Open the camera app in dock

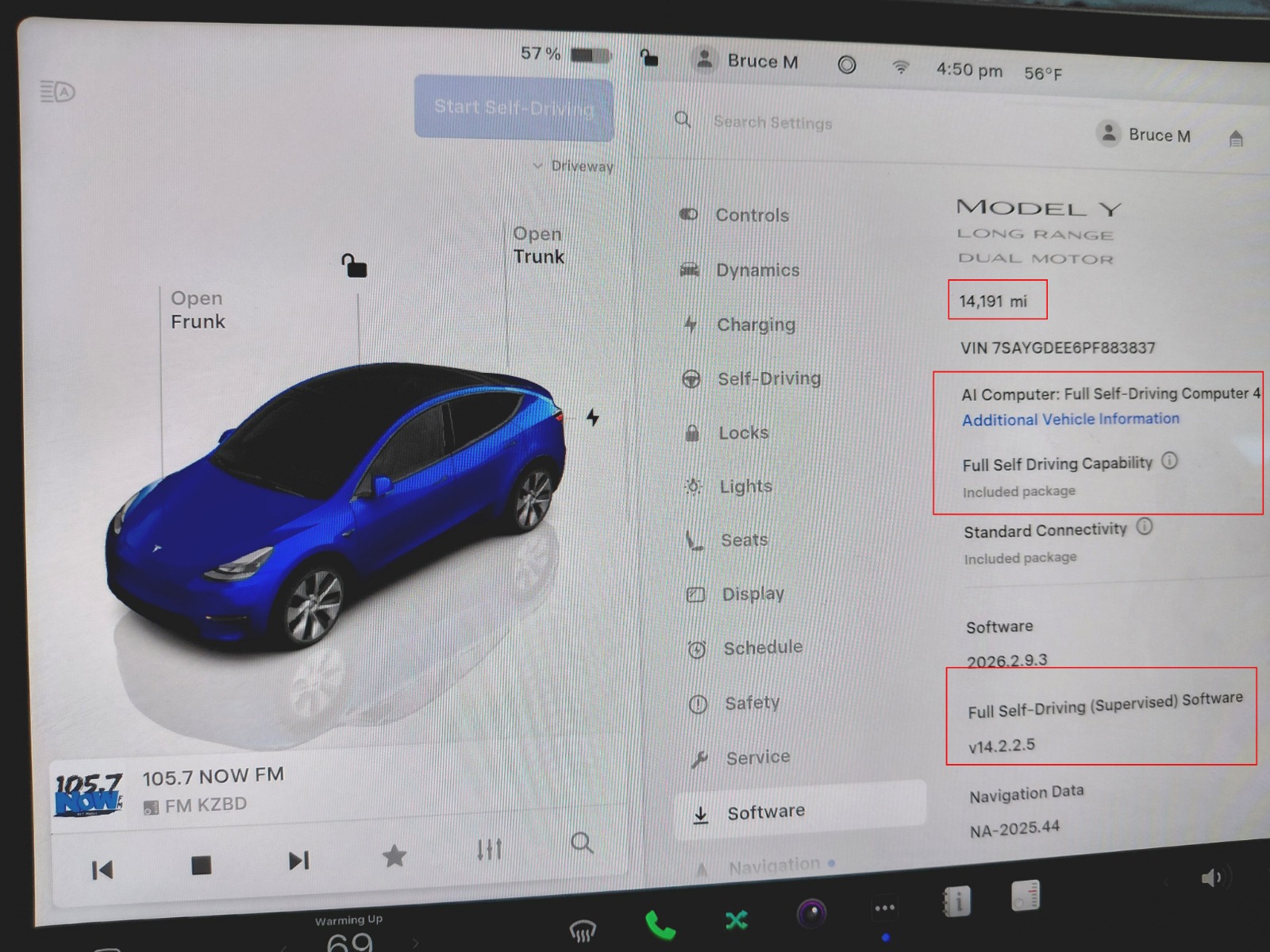811,914
